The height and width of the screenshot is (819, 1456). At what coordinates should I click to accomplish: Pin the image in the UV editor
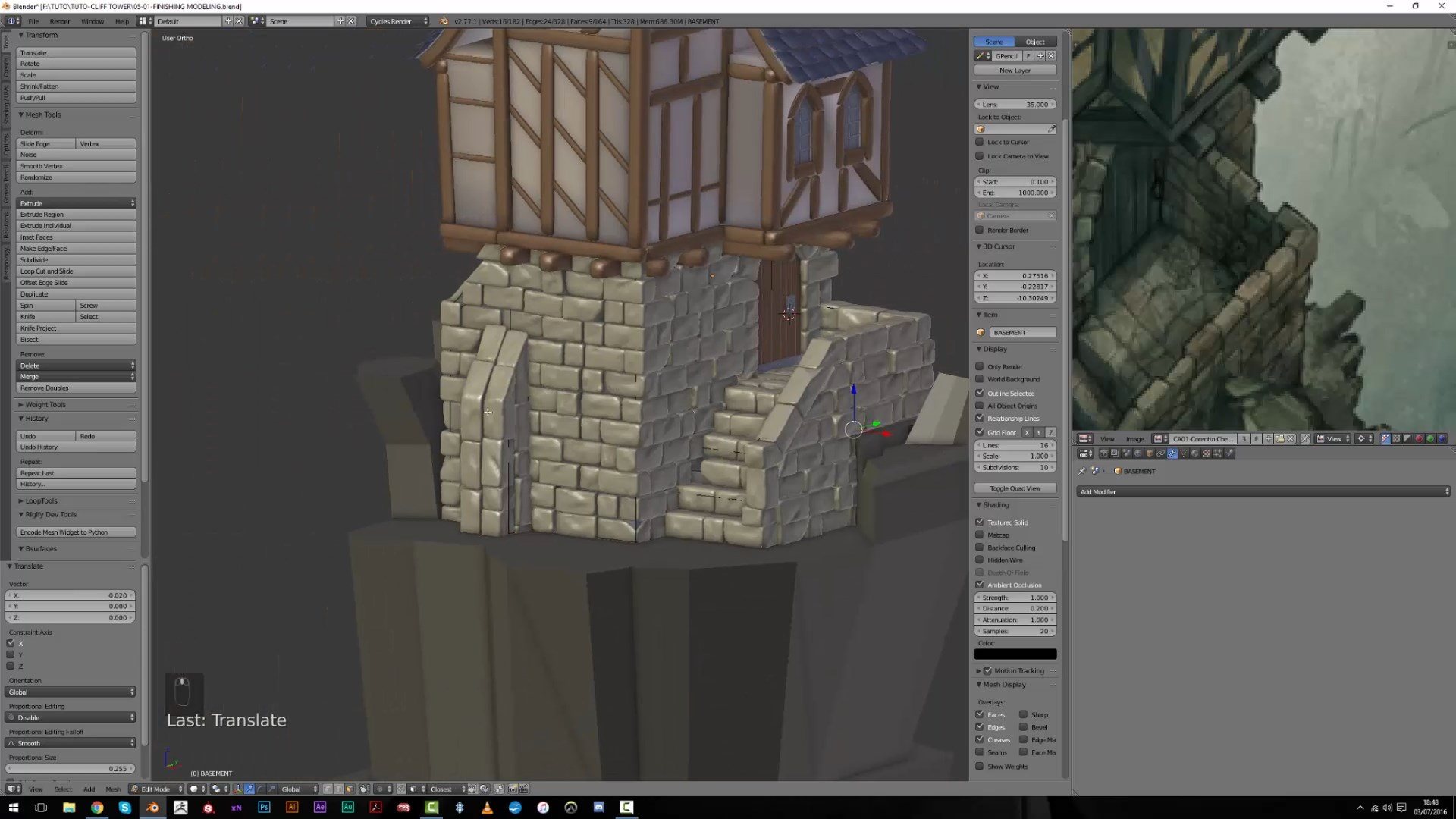click(1305, 439)
